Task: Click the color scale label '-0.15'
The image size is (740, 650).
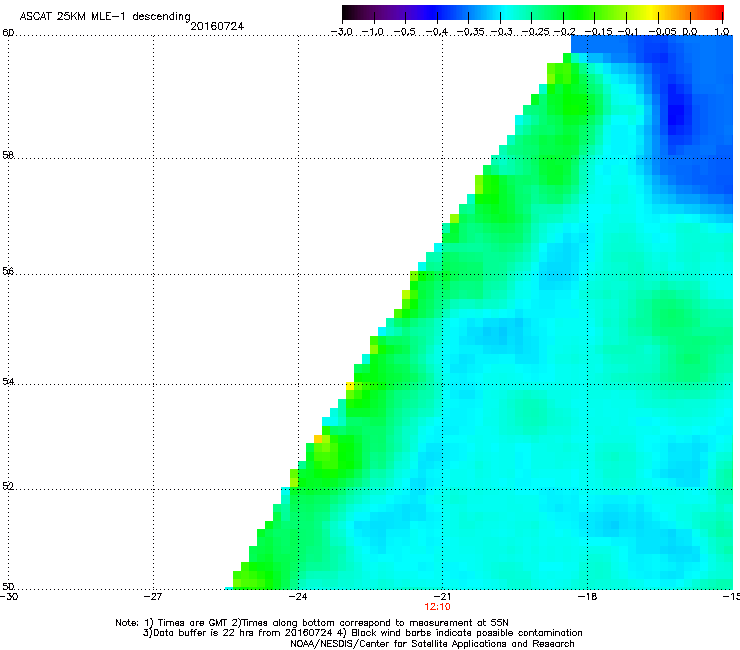Action: (x=598, y=32)
